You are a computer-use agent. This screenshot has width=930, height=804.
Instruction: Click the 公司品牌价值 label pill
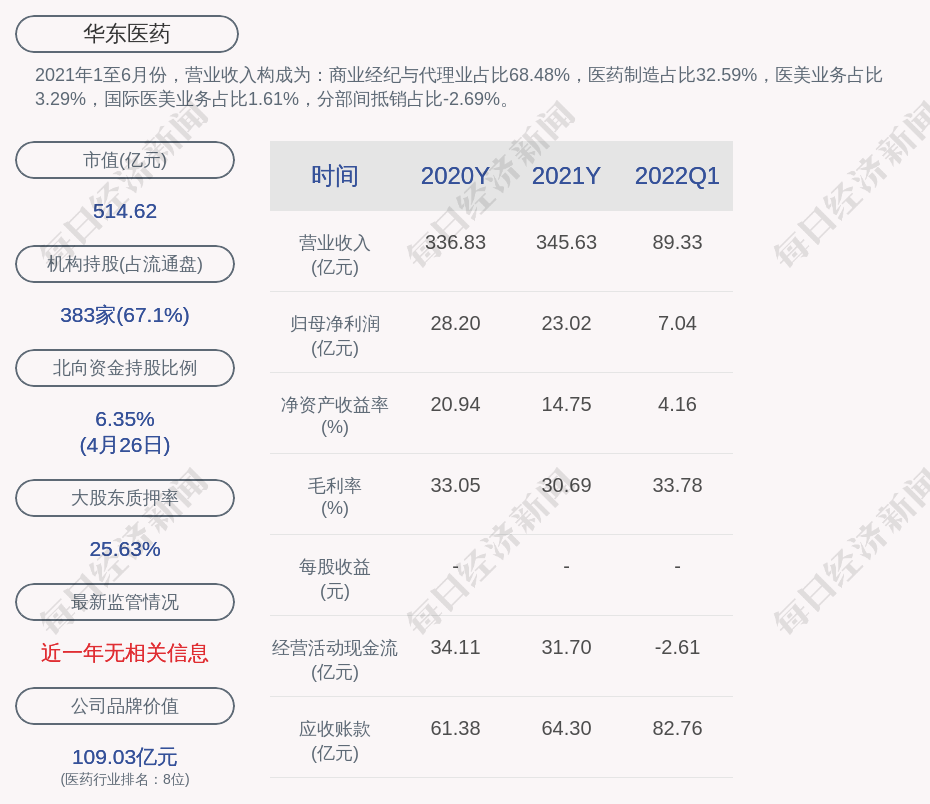[125, 706]
